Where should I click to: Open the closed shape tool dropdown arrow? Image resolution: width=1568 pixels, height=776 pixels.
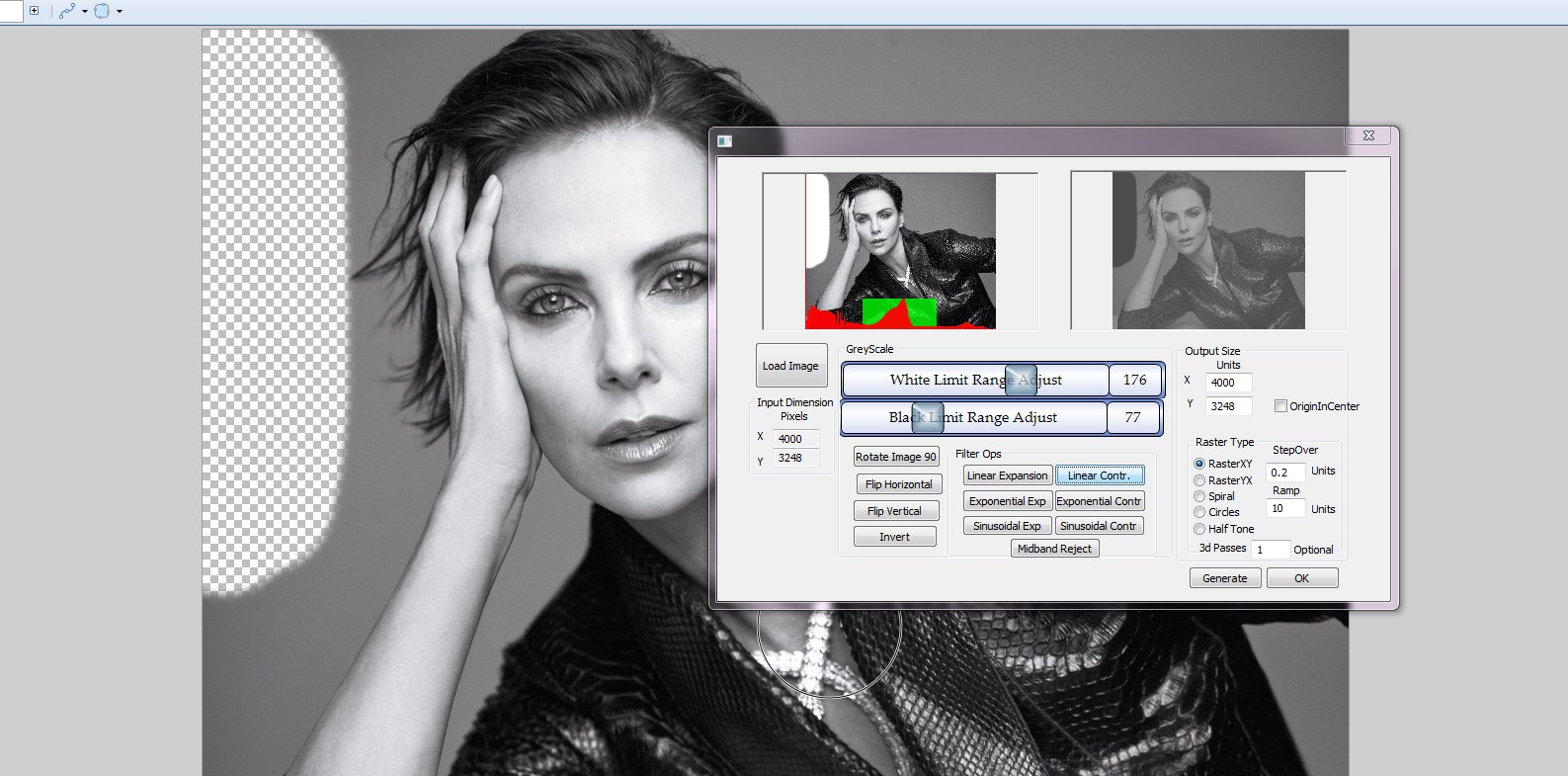click(120, 12)
